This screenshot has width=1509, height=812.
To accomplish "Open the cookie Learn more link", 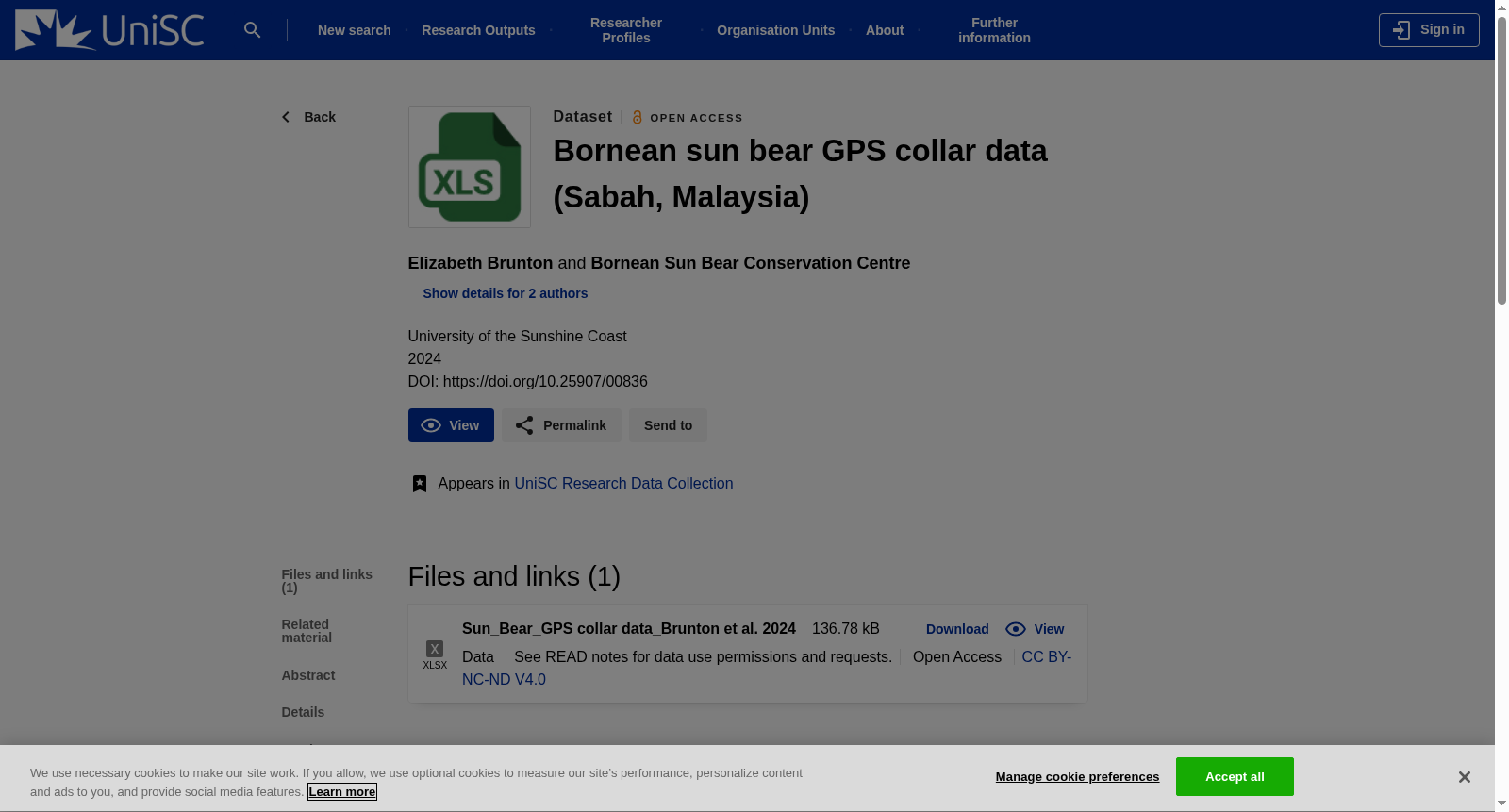I will [341, 792].
